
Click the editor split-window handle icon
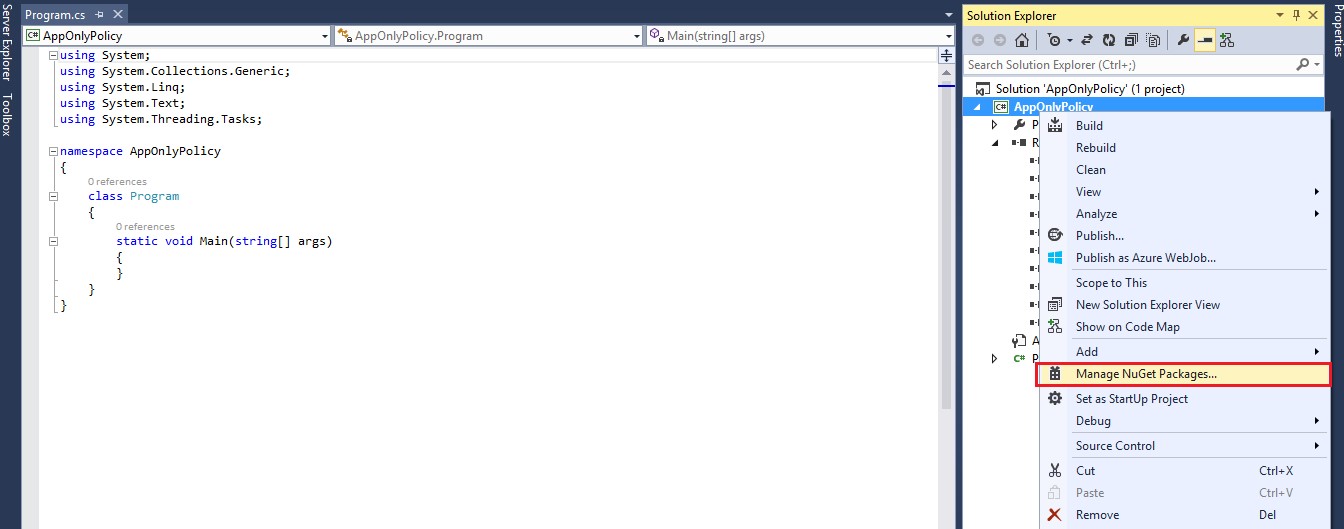pyautogui.click(x=947, y=56)
